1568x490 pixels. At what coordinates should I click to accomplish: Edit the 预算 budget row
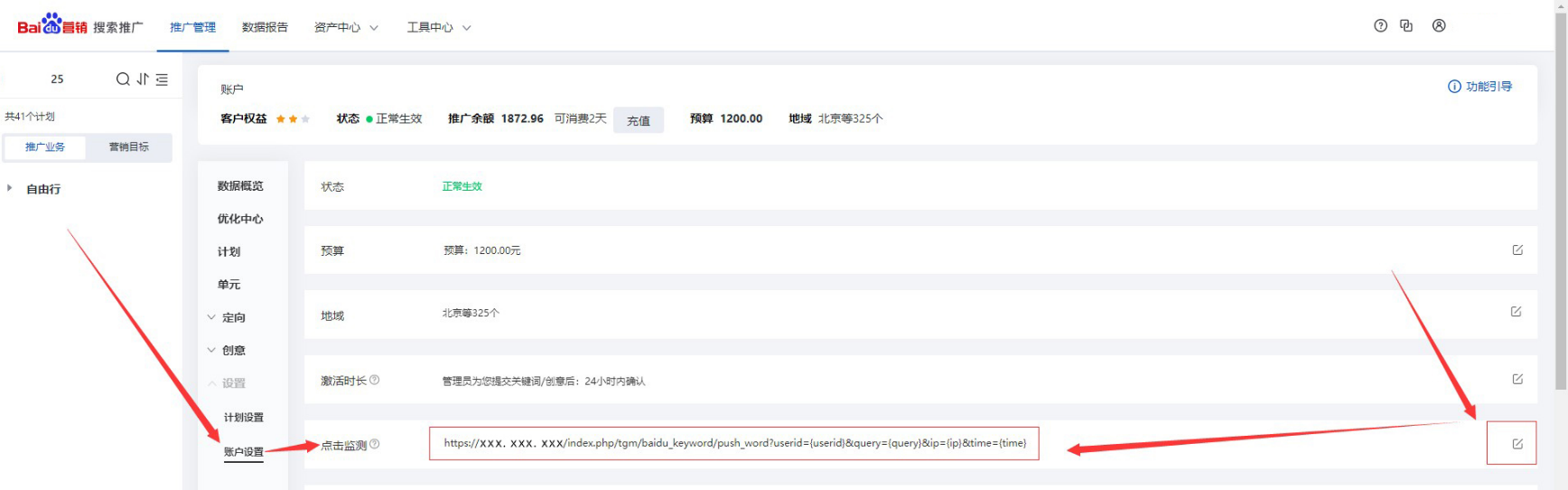click(1517, 250)
